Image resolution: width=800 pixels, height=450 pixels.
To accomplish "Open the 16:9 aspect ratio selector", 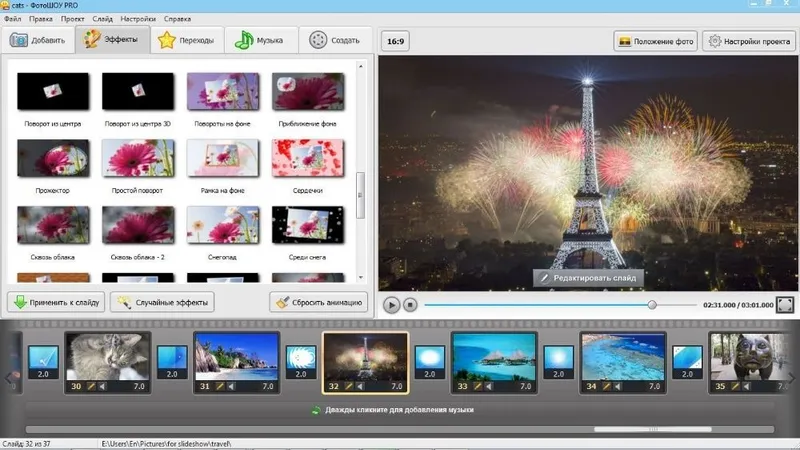I will [395, 41].
